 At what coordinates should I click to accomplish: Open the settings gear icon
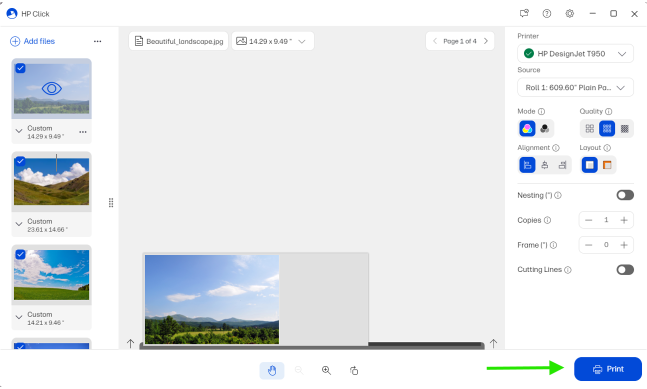click(570, 14)
